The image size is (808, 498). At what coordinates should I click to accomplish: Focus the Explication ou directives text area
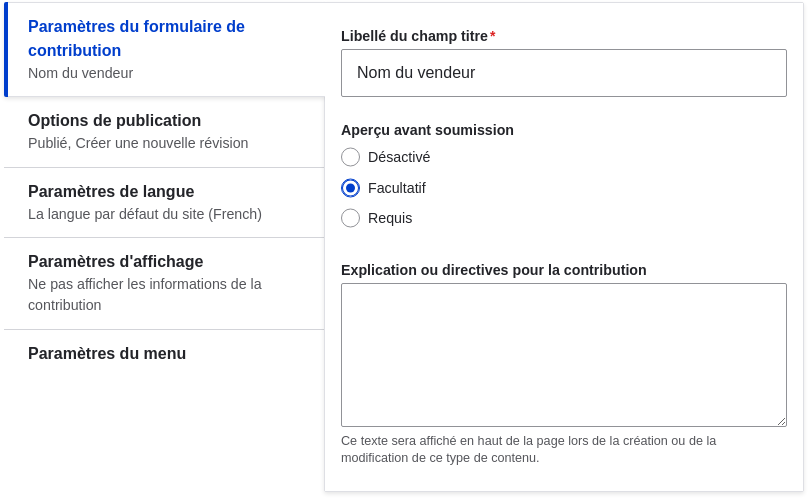pos(564,355)
